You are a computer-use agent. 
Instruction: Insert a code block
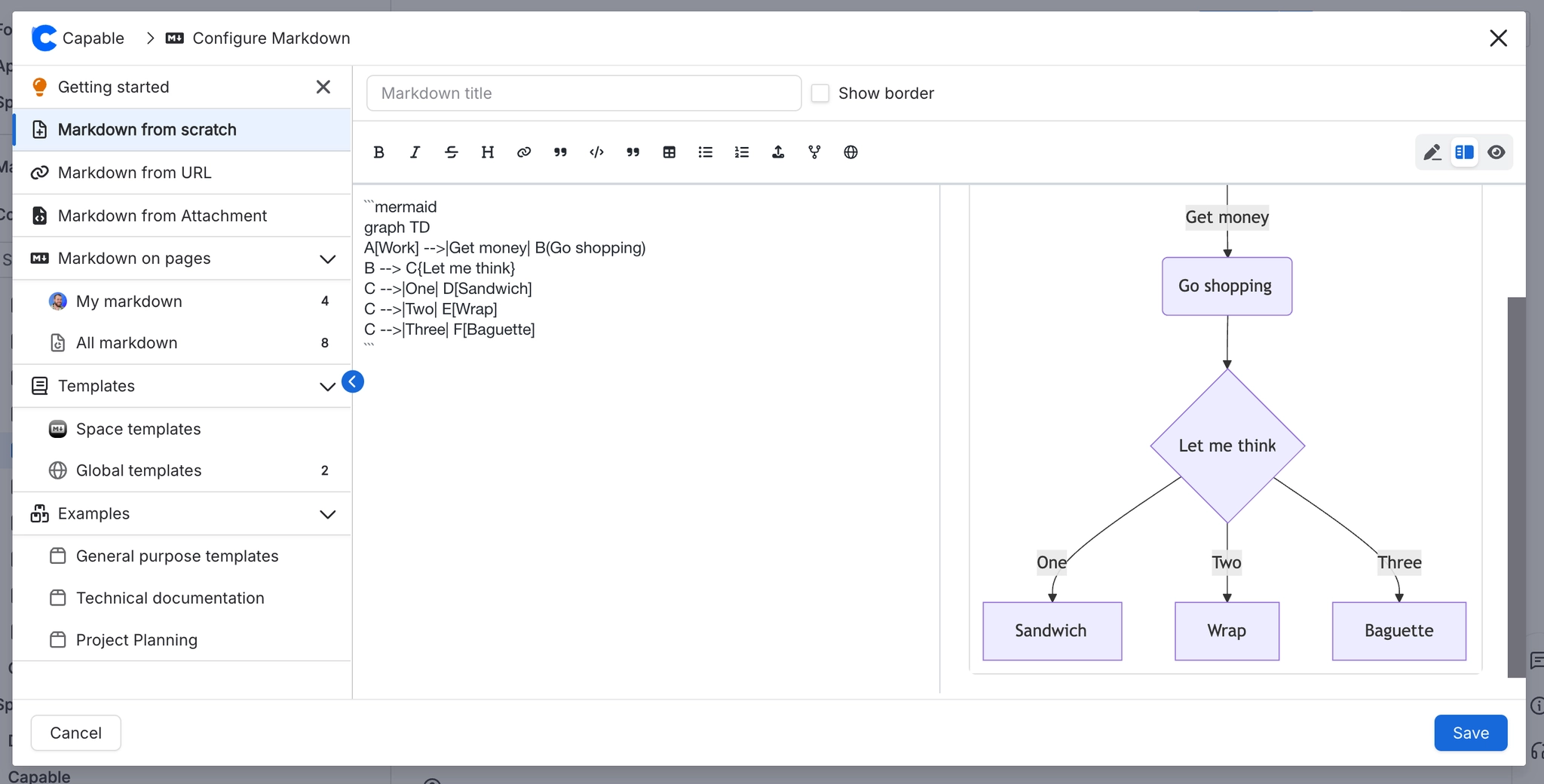tap(596, 152)
